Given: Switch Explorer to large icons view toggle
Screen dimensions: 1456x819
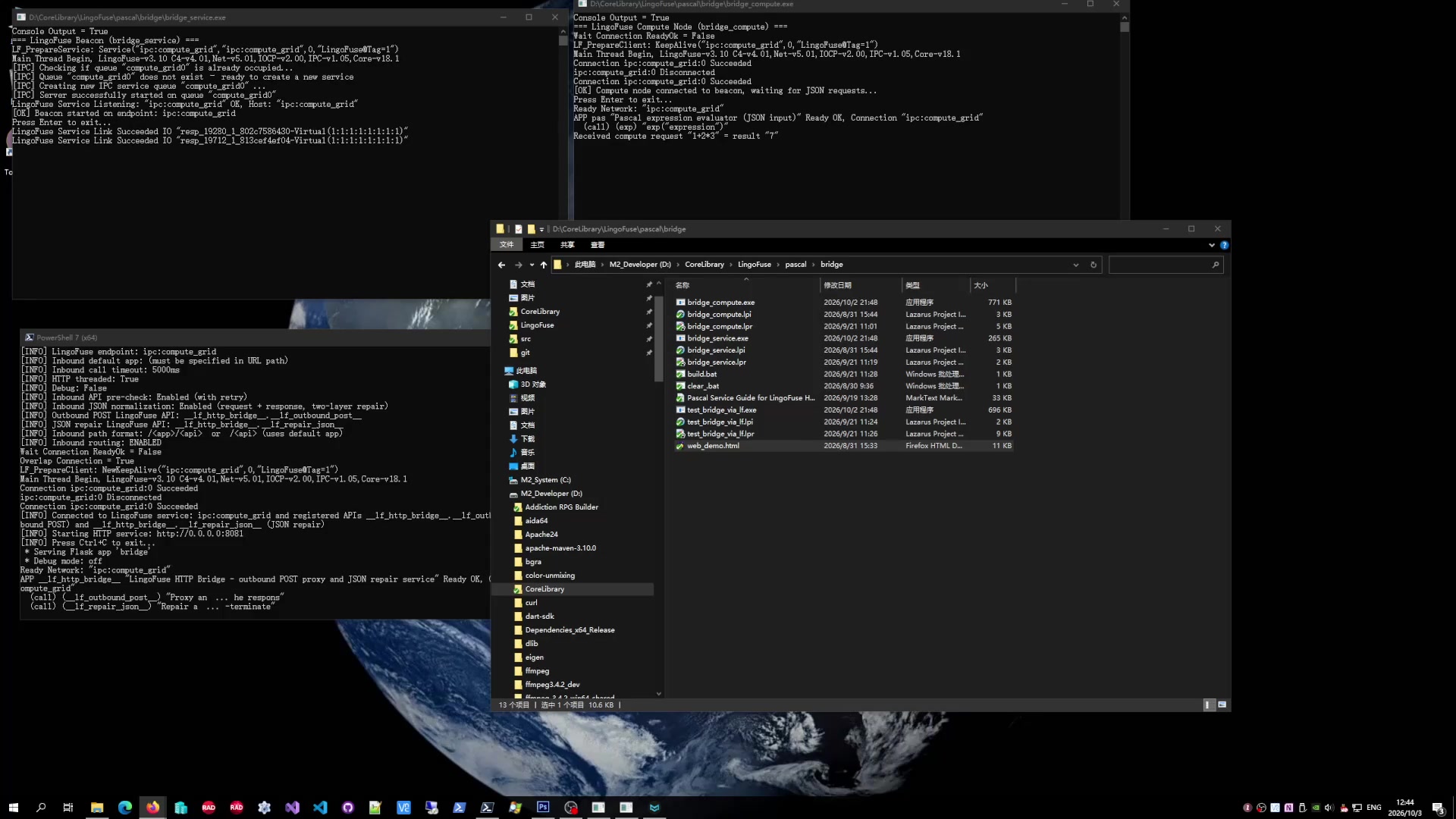Looking at the screenshot, I should [x=1222, y=704].
